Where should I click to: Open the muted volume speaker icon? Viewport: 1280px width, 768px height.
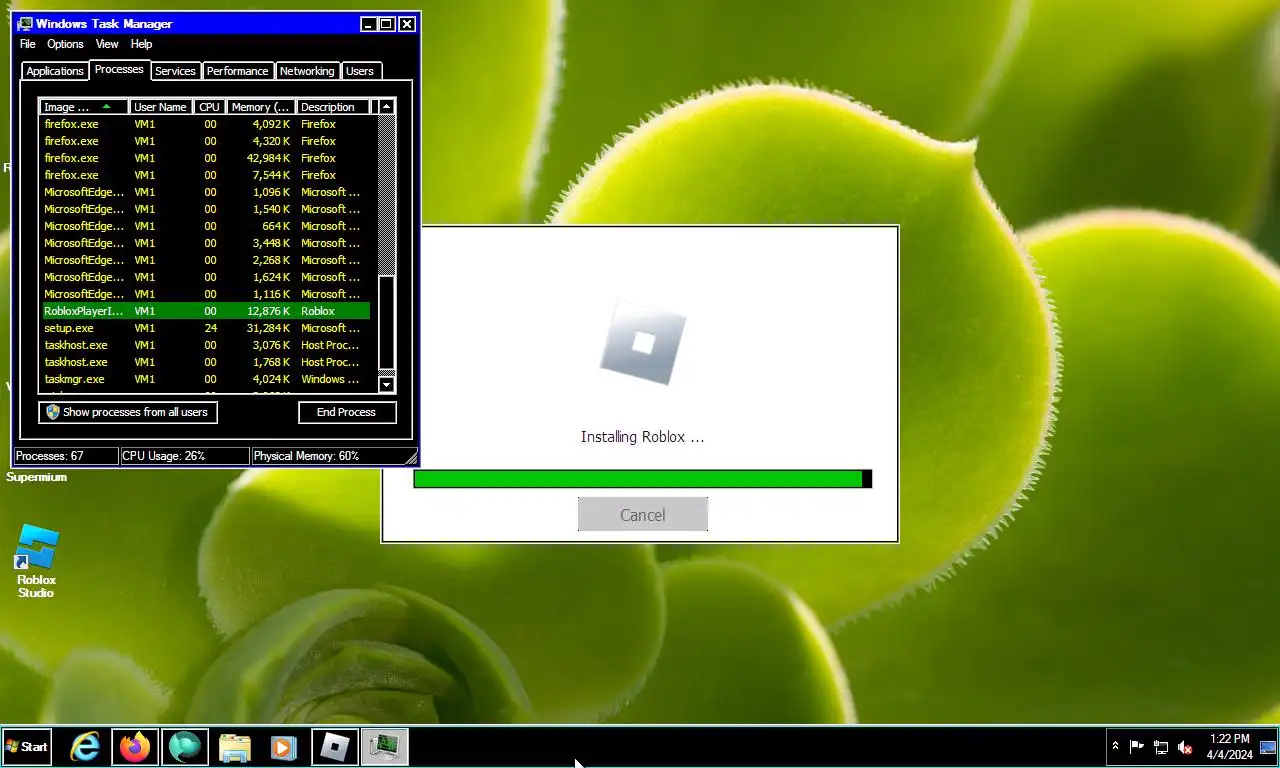pos(1185,747)
